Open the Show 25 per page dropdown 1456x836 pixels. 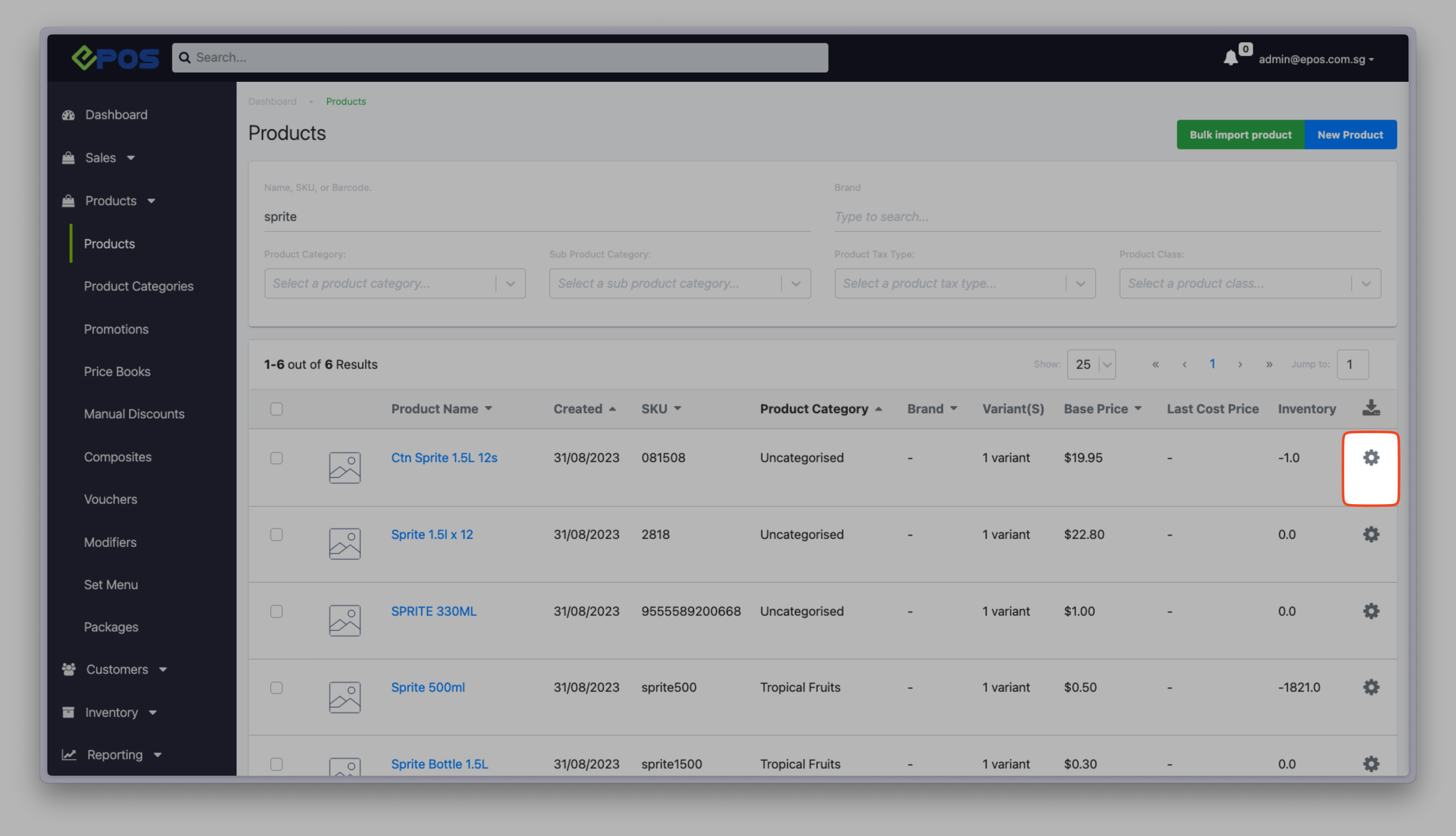tap(1092, 365)
